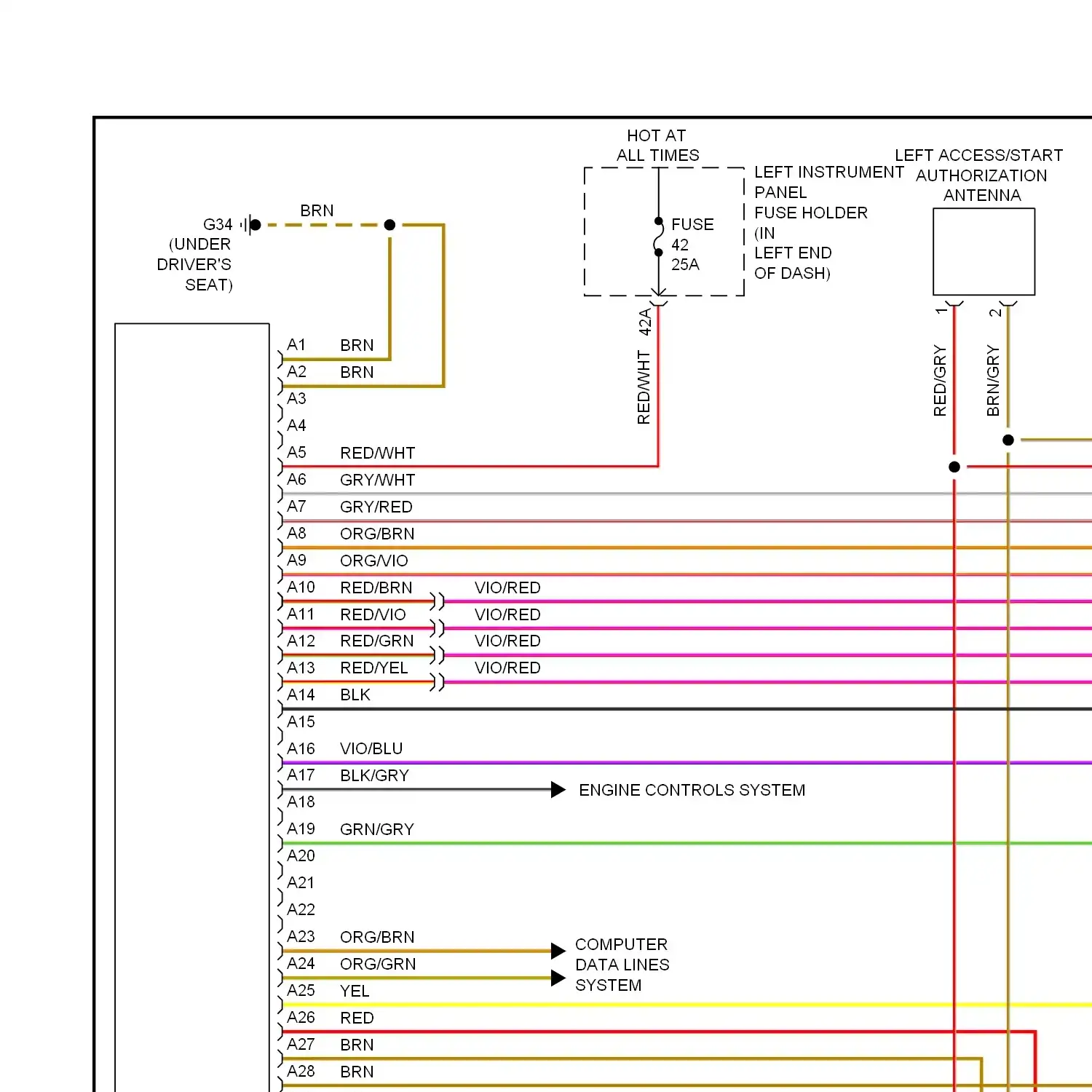1092x1092 pixels.
Task: Select the YEL label at A25
Action: (x=355, y=991)
